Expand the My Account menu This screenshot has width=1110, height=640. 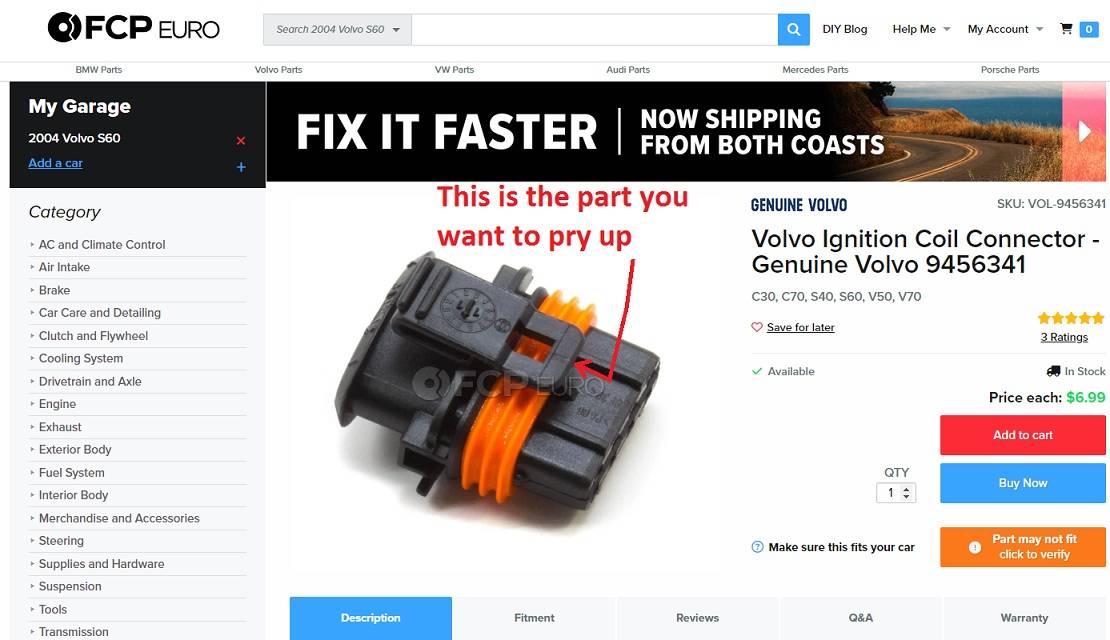coord(1005,29)
